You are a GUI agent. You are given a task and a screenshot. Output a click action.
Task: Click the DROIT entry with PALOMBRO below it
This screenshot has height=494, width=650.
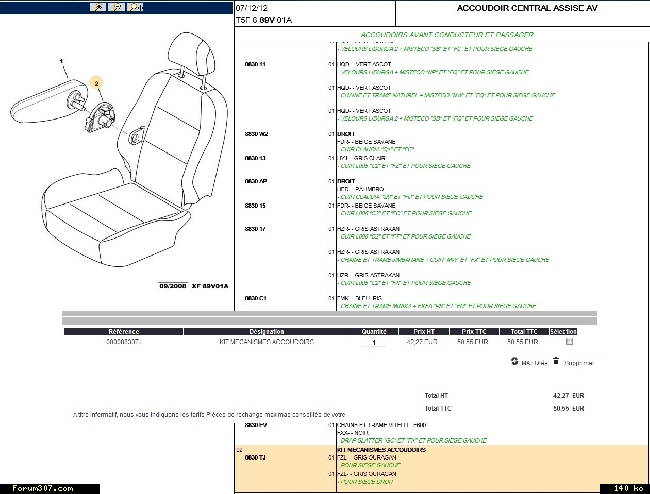click(x=346, y=181)
